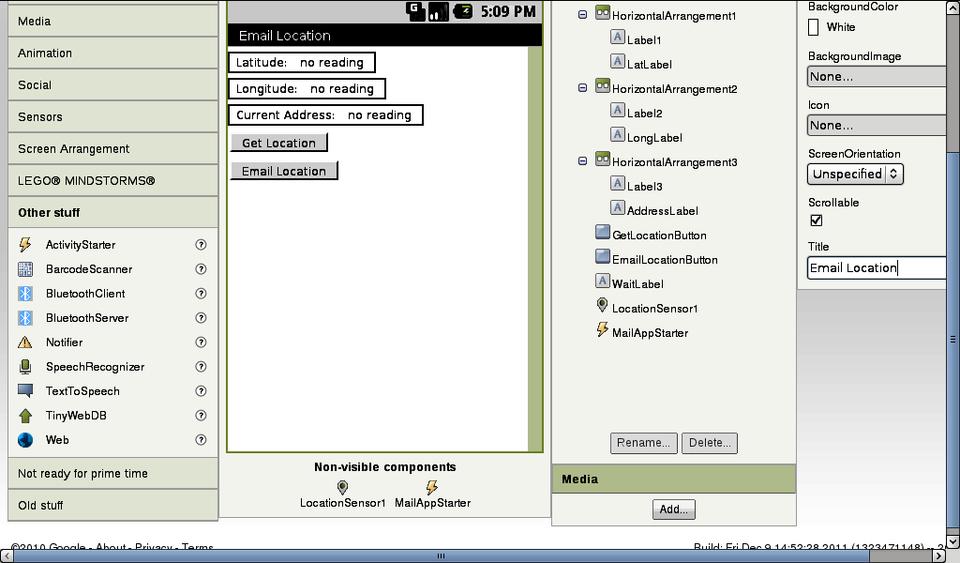Open the Sensors palette category
This screenshot has height=563, width=960.
(x=113, y=117)
